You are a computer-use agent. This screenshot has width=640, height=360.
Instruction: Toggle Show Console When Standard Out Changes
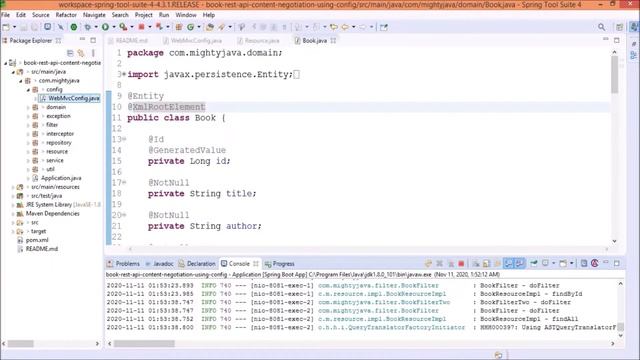click(x=509, y=263)
